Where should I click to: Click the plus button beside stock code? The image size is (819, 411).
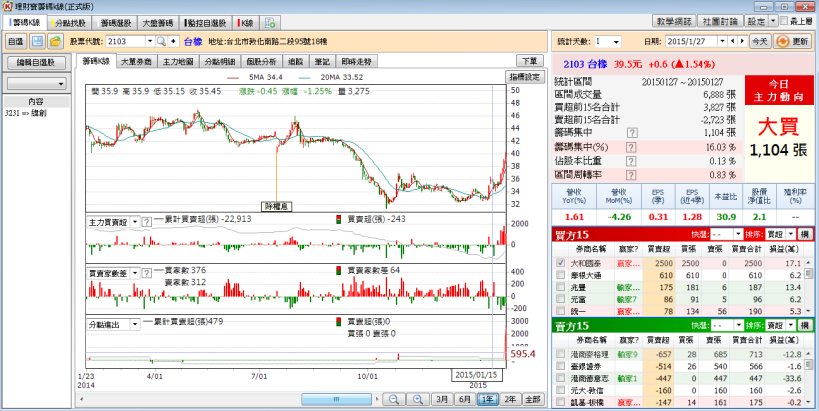pos(173,41)
